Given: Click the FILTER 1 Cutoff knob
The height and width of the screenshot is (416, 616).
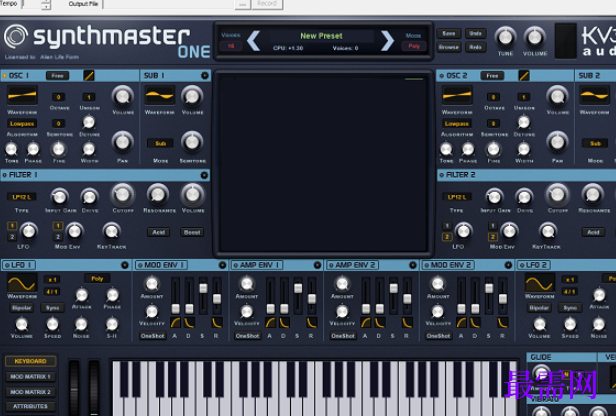Looking at the screenshot, I should pos(123,194).
